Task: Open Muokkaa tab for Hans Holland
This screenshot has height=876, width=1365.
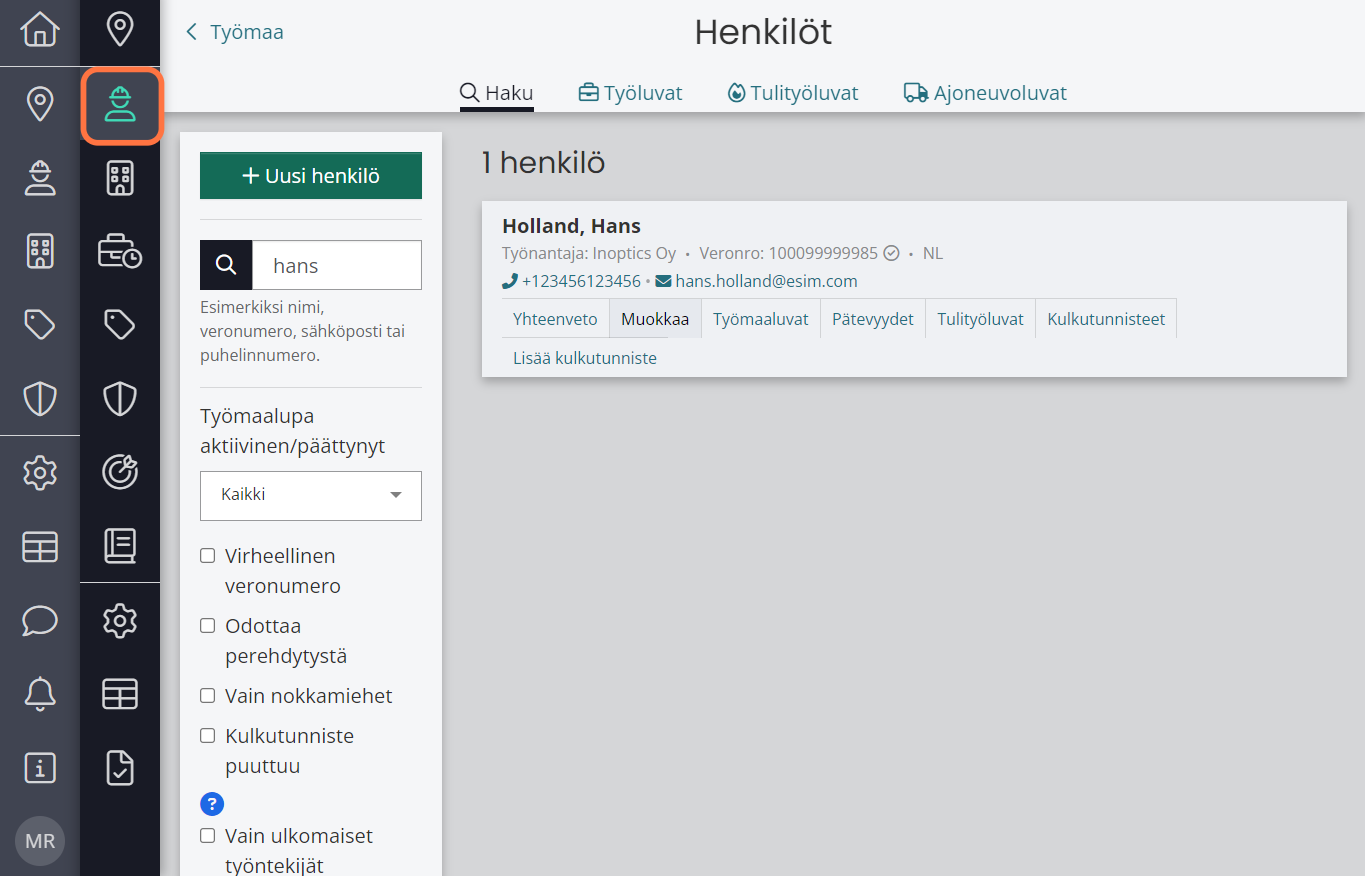Action: pos(655,319)
